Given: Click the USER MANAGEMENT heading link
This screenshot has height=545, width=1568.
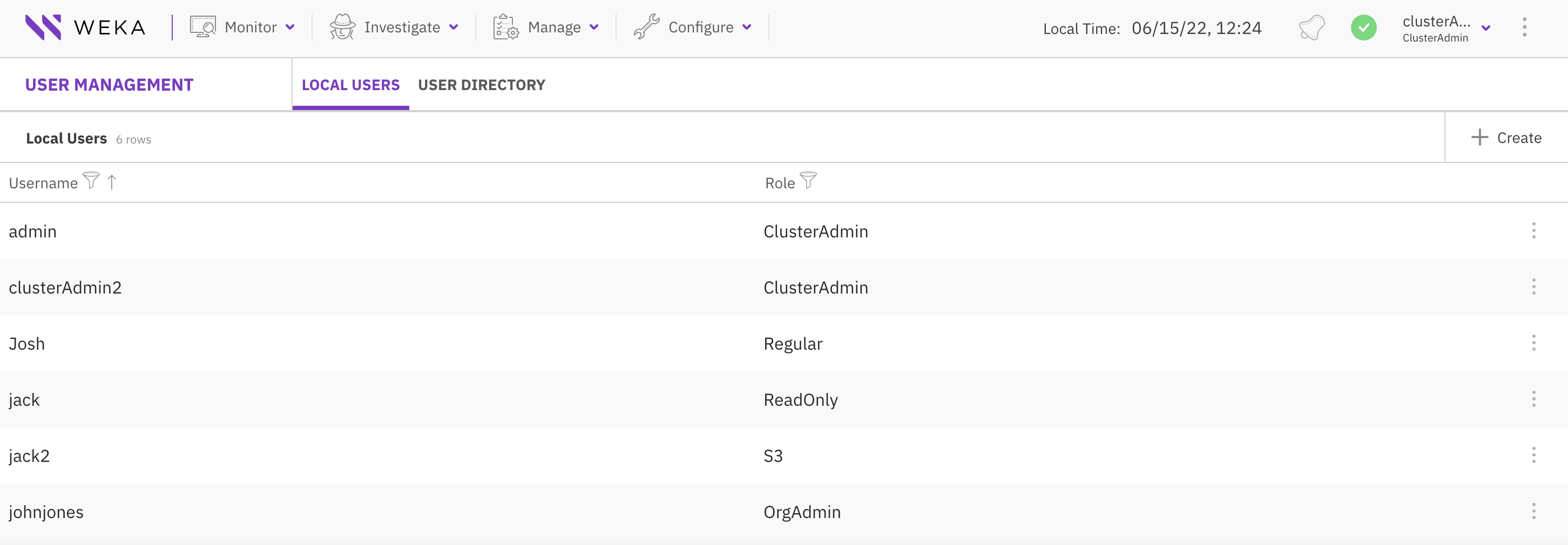Looking at the screenshot, I should click(109, 85).
